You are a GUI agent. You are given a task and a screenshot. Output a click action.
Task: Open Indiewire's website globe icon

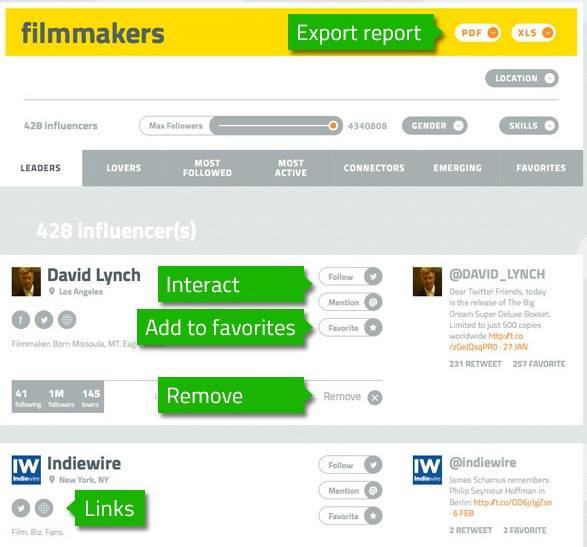click(x=44, y=508)
